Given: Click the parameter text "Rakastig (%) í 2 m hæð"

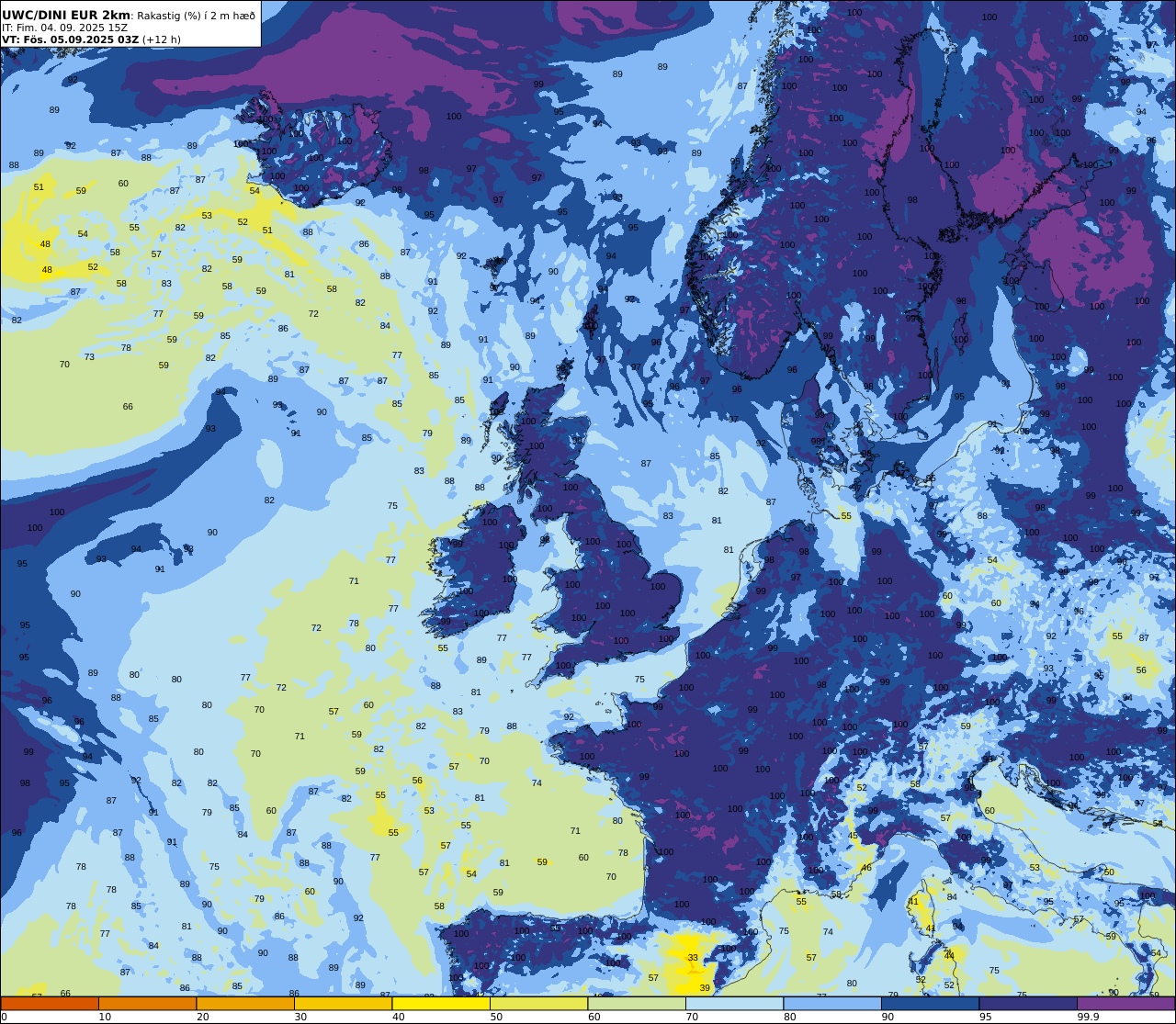Looking at the screenshot, I should coord(197,16).
